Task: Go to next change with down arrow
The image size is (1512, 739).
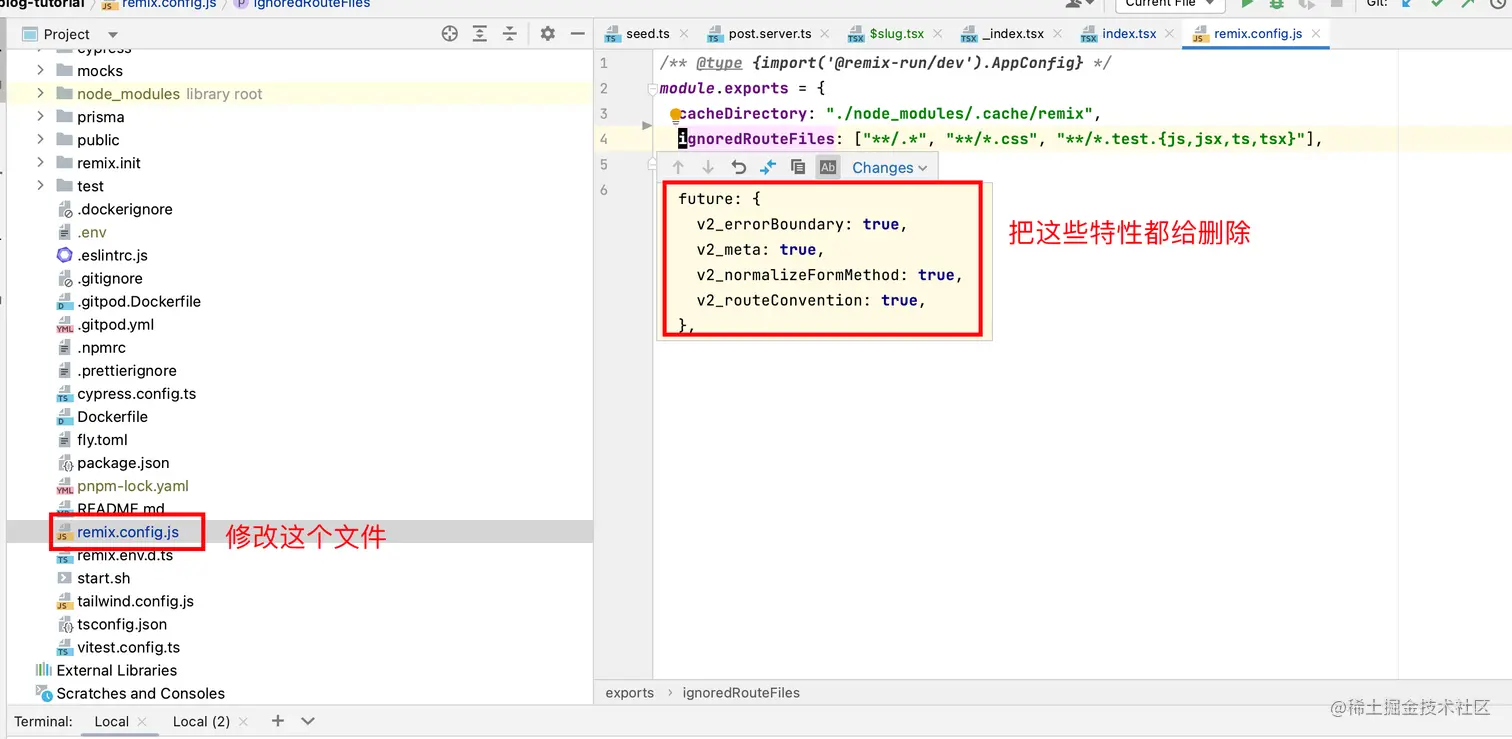Action: (708, 167)
